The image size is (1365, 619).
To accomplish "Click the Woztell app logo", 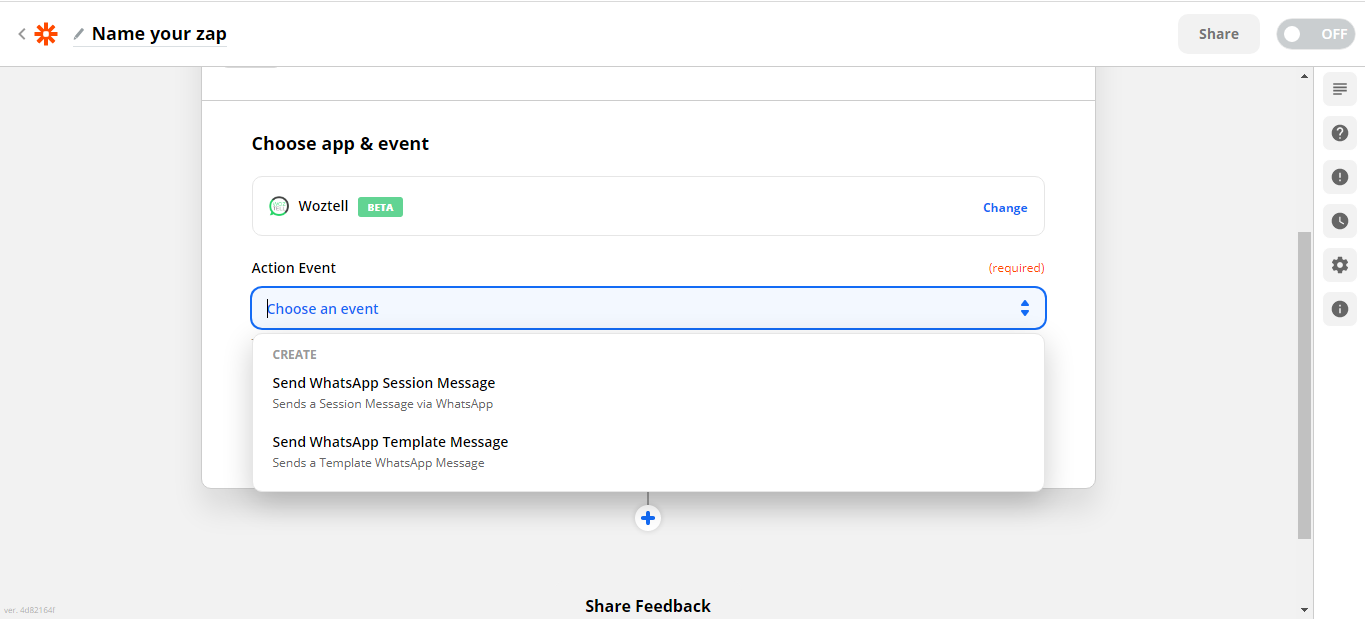I will click(x=279, y=206).
